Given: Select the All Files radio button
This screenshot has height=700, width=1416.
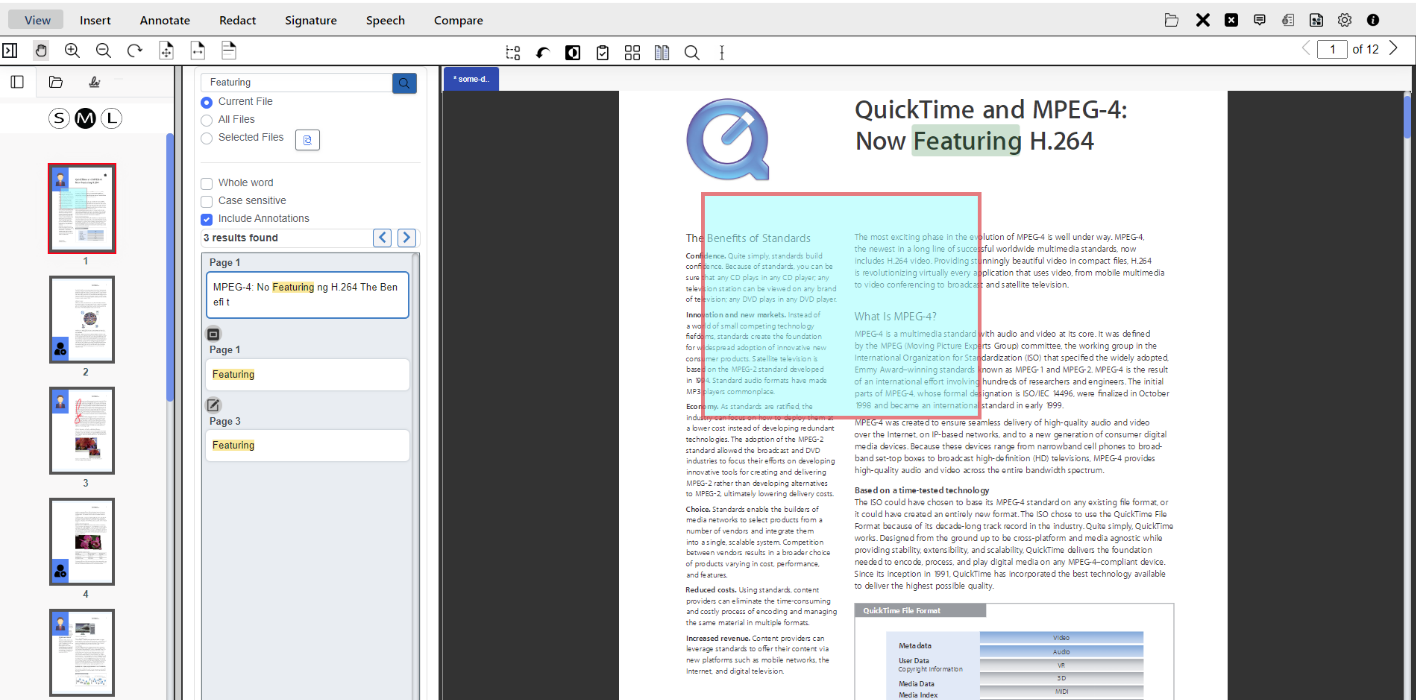Looking at the screenshot, I should [207, 120].
